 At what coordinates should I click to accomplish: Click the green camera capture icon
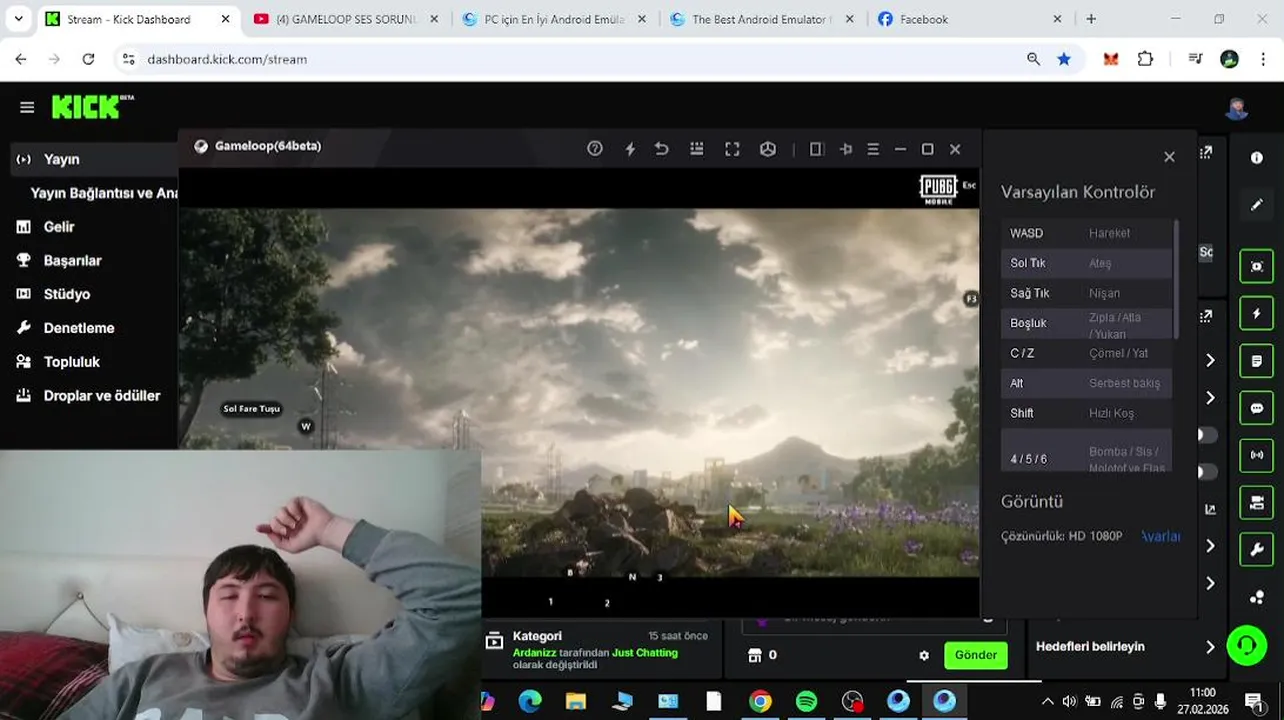(x=1257, y=266)
